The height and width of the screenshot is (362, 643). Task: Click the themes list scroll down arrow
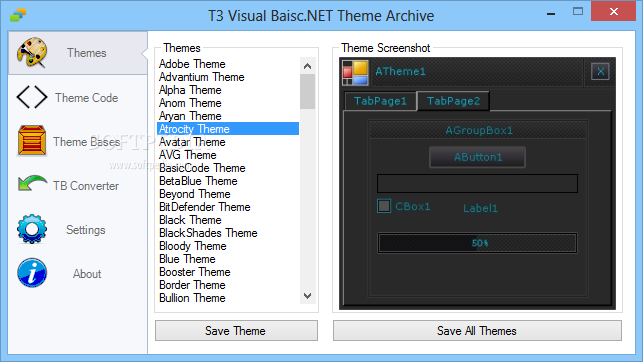(308, 296)
